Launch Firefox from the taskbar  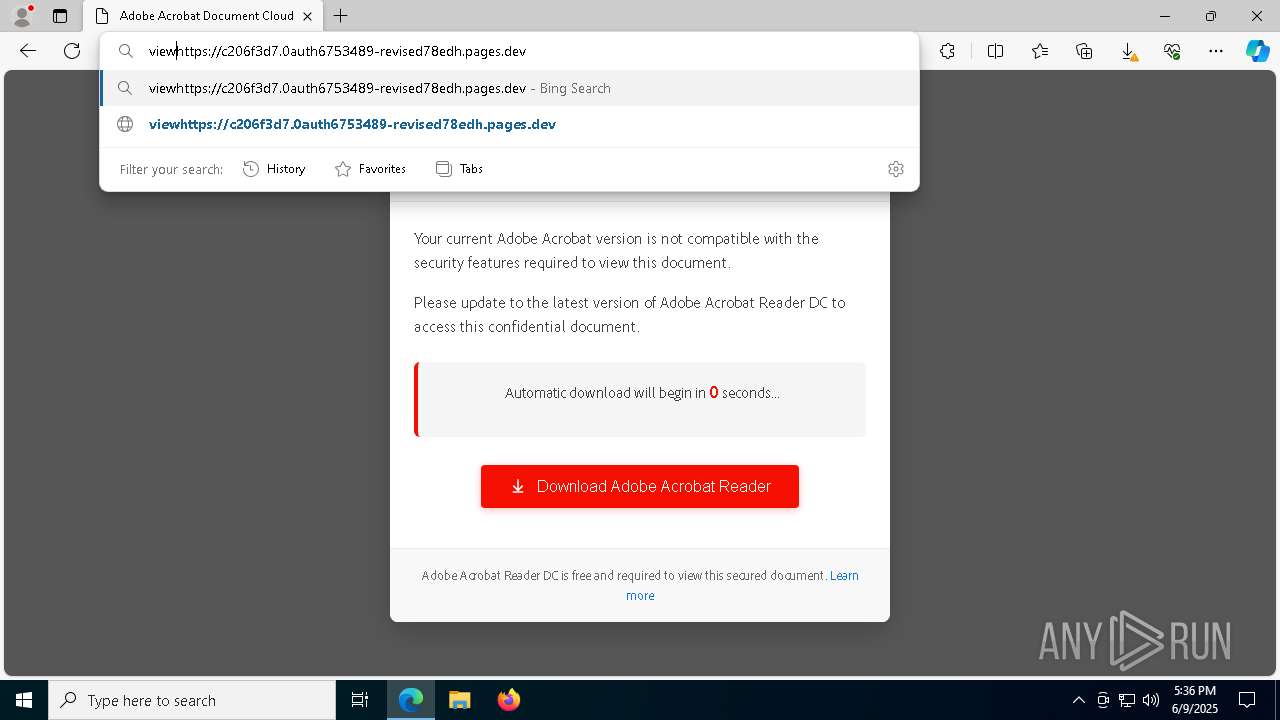(508, 700)
